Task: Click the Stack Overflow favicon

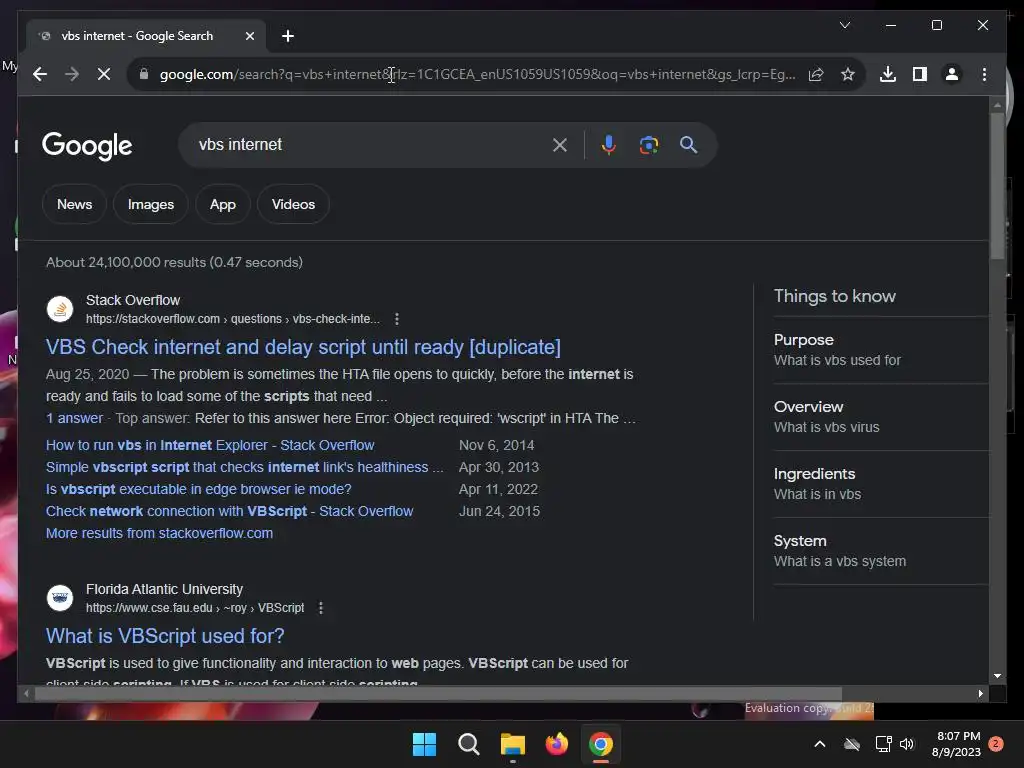Action: tap(60, 309)
